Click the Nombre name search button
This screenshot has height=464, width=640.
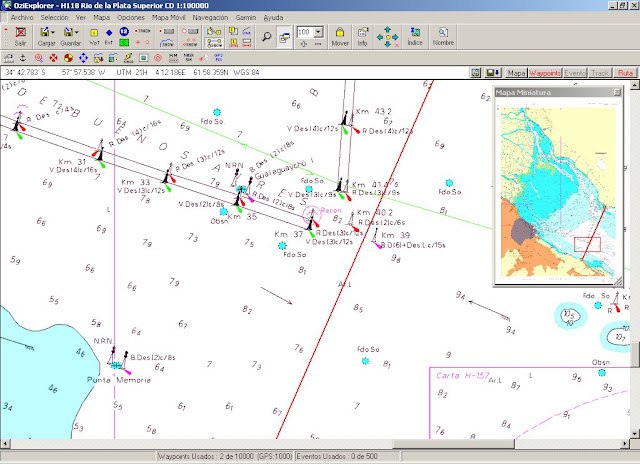point(443,37)
